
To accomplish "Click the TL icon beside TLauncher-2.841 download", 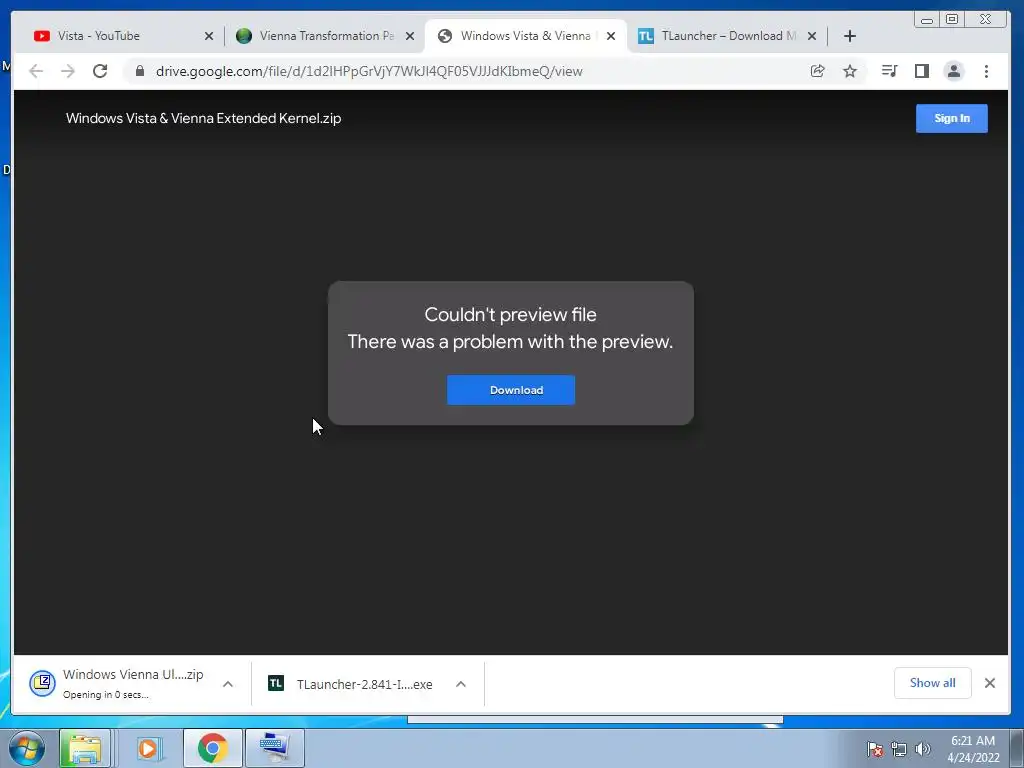I will coord(276,683).
